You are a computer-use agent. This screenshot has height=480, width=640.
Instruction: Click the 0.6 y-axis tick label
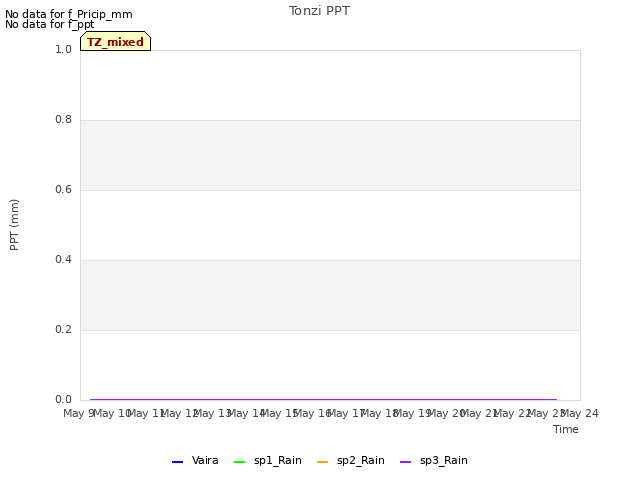(x=63, y=189)
